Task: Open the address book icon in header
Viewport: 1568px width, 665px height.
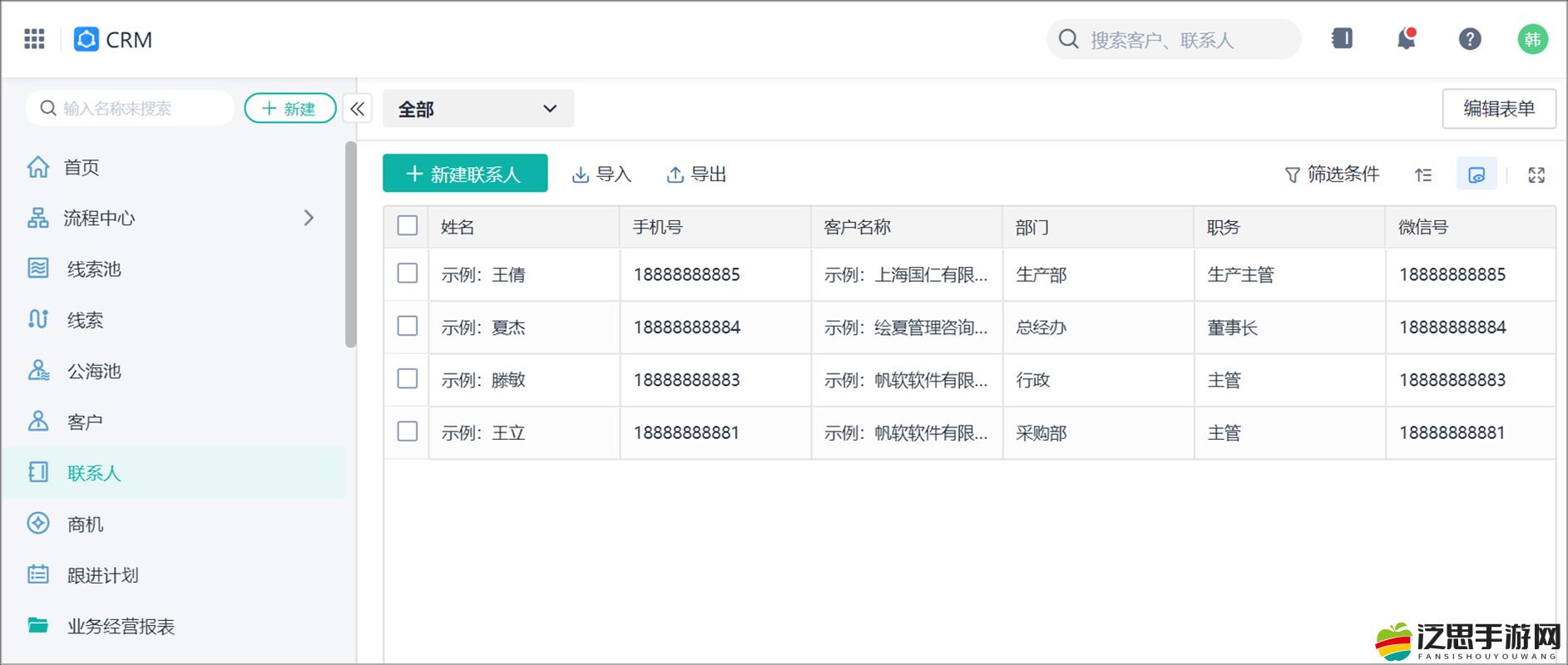Action: (x=1342, y=38)
